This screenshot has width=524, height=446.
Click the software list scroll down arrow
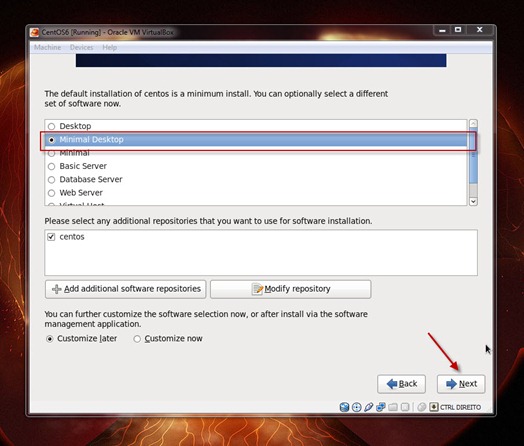[473, 201]
